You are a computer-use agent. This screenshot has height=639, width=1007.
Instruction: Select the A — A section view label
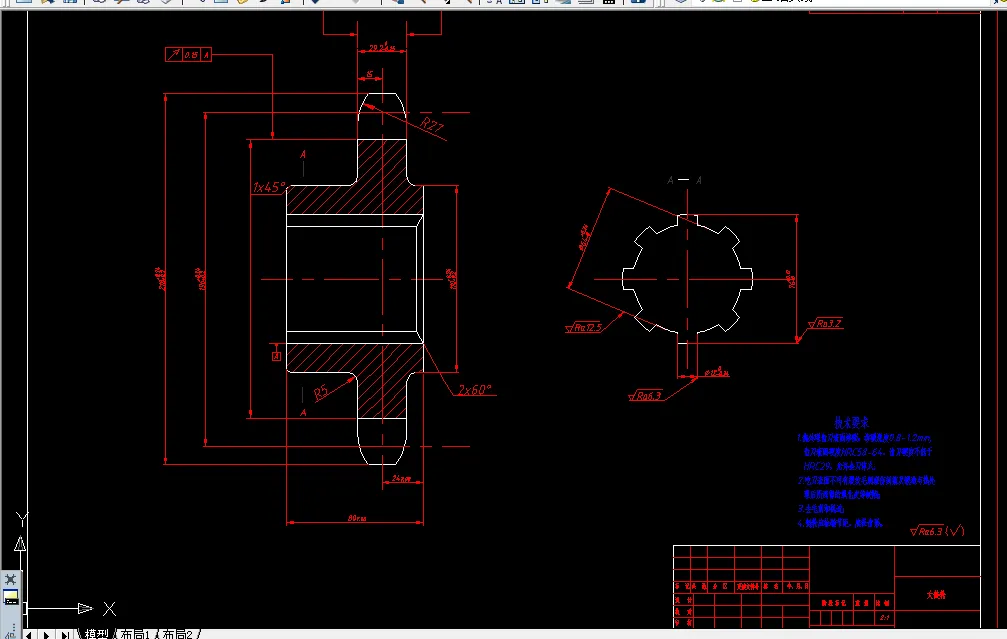pyautogui.click(x=684, y=180)
